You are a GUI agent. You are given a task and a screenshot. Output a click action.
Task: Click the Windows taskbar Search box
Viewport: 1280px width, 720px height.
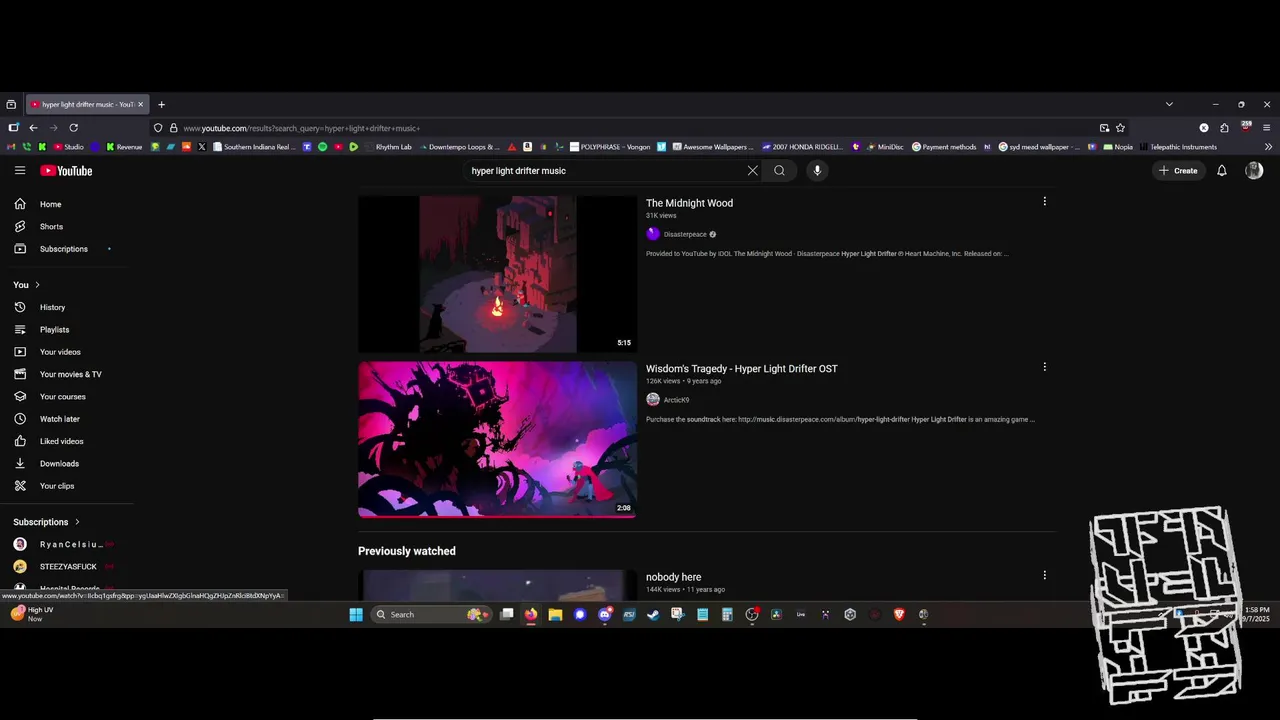tap(429, 614)
